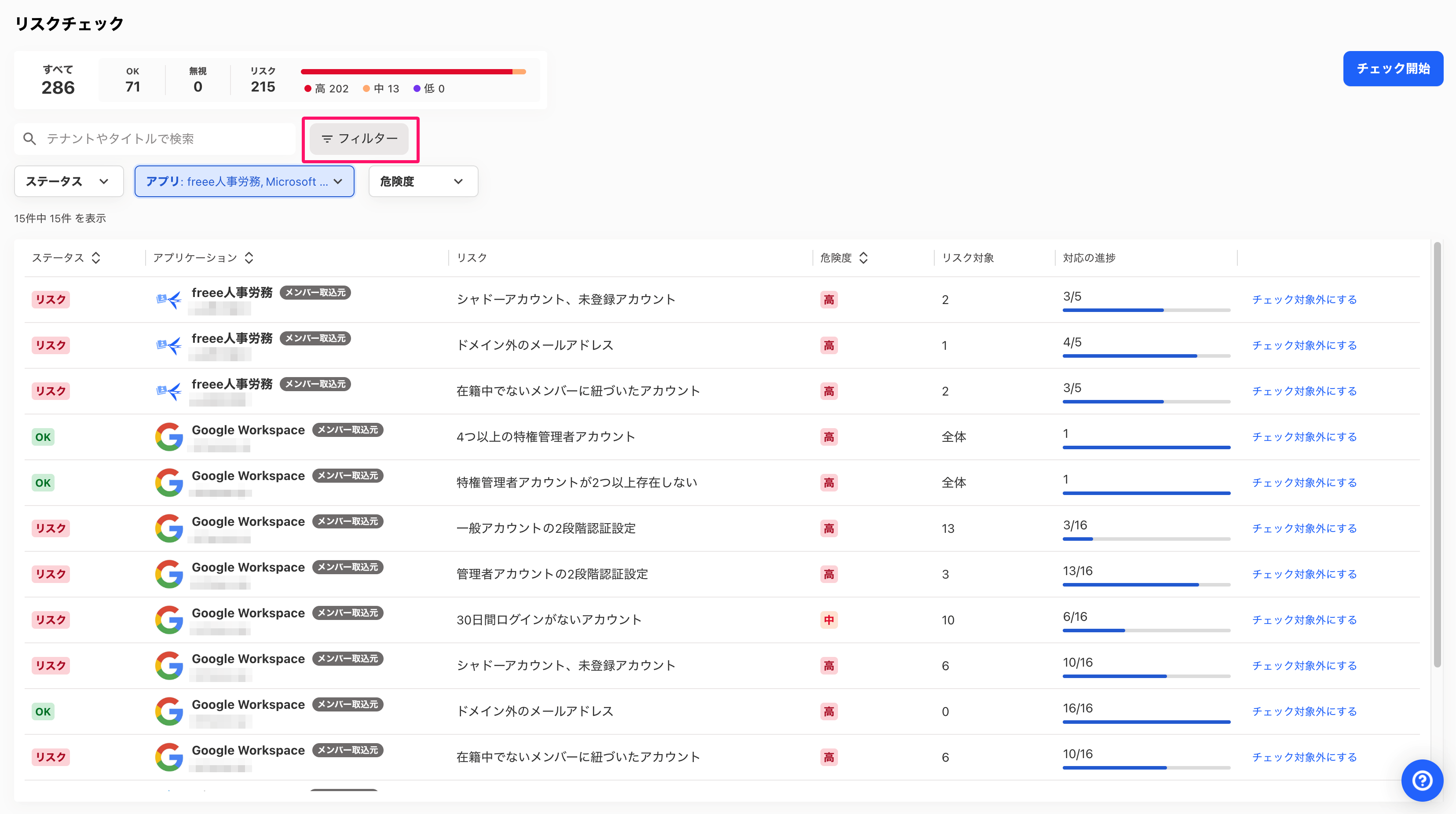Select the 無視 0 summary tab

pos(197,80)
